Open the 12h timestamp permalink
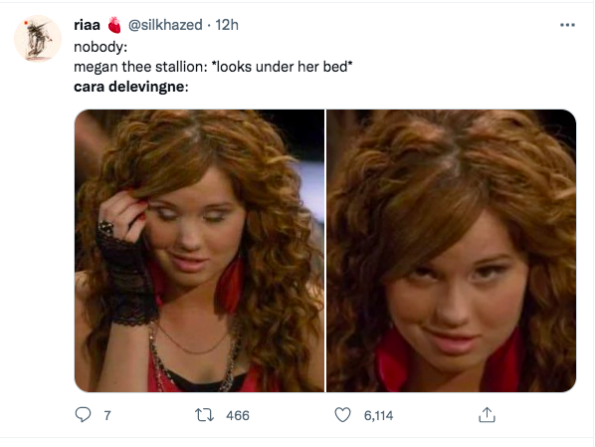 click(x=227, y=25)
